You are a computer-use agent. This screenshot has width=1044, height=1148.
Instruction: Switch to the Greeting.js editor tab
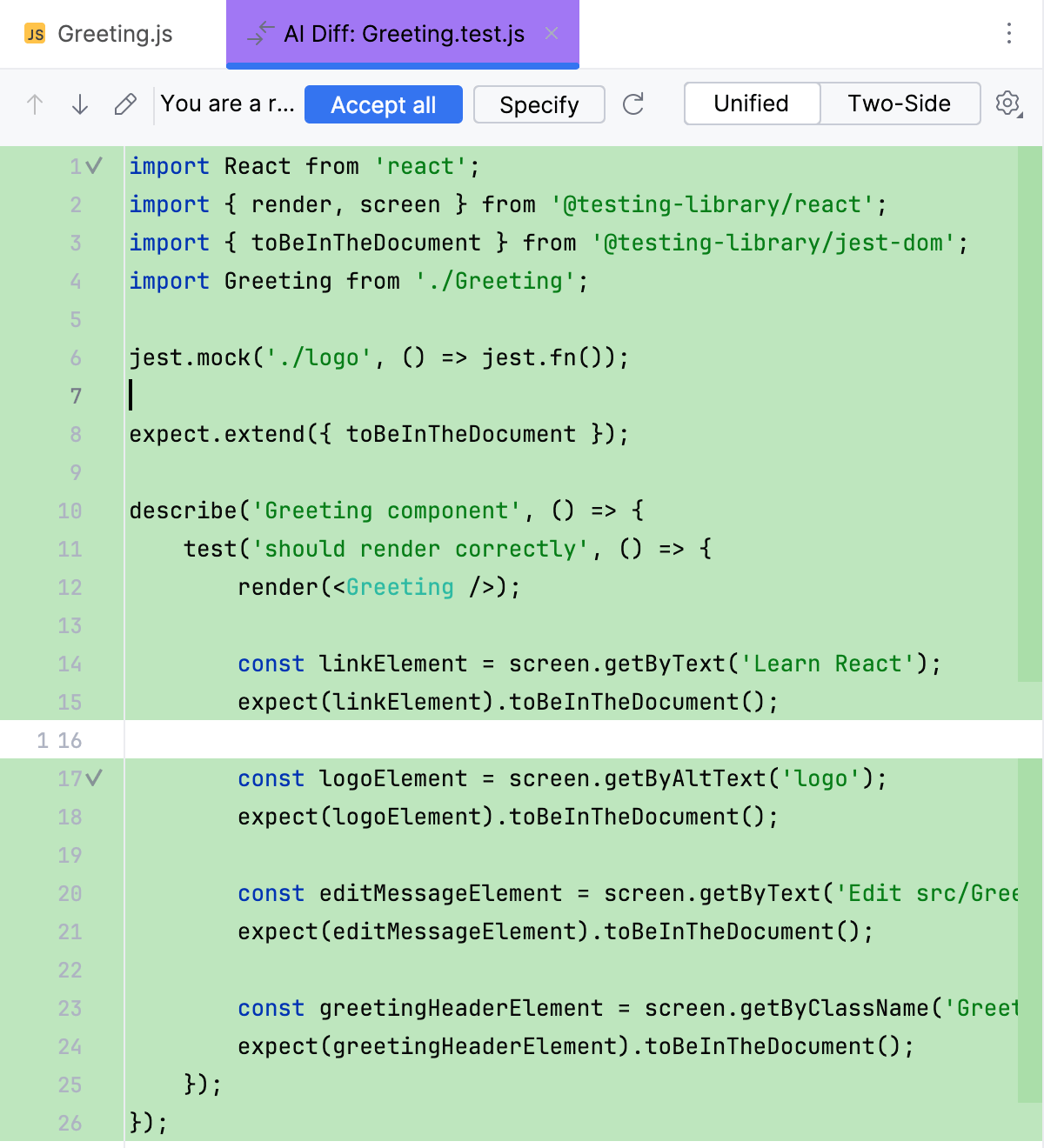[113, 34]
